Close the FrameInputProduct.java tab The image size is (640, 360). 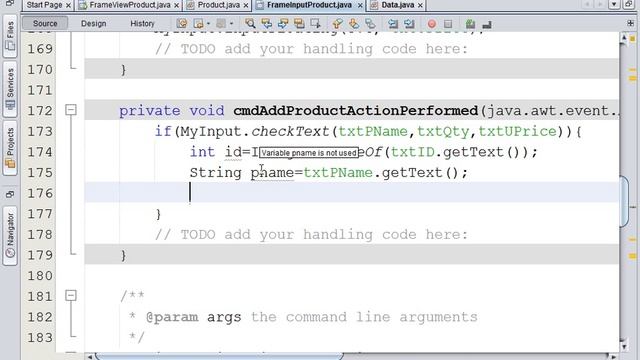point(360,5)
